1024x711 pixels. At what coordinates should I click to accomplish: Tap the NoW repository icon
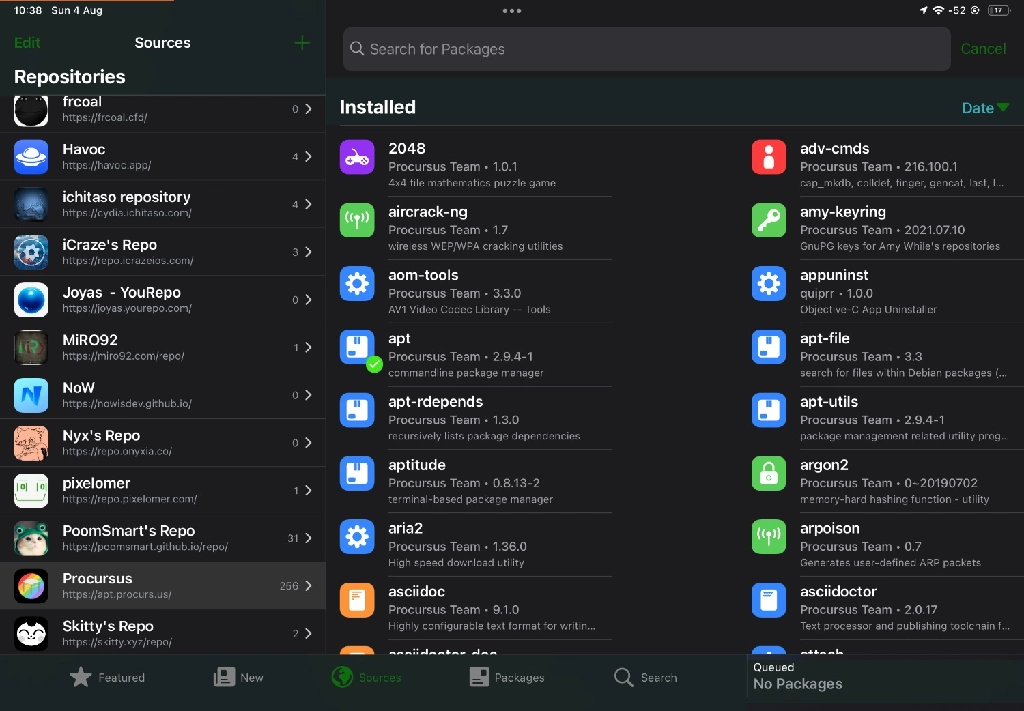pyautogui.click(x=31, y=395)
